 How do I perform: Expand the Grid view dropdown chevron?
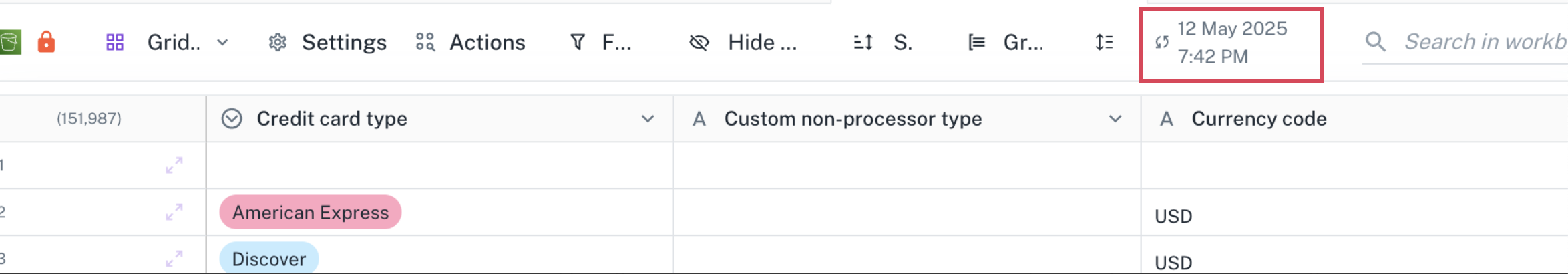223,43
